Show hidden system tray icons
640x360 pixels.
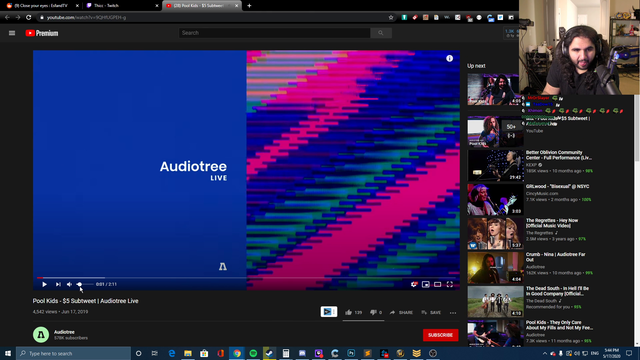pyautogui.click(x=544, y=353)
